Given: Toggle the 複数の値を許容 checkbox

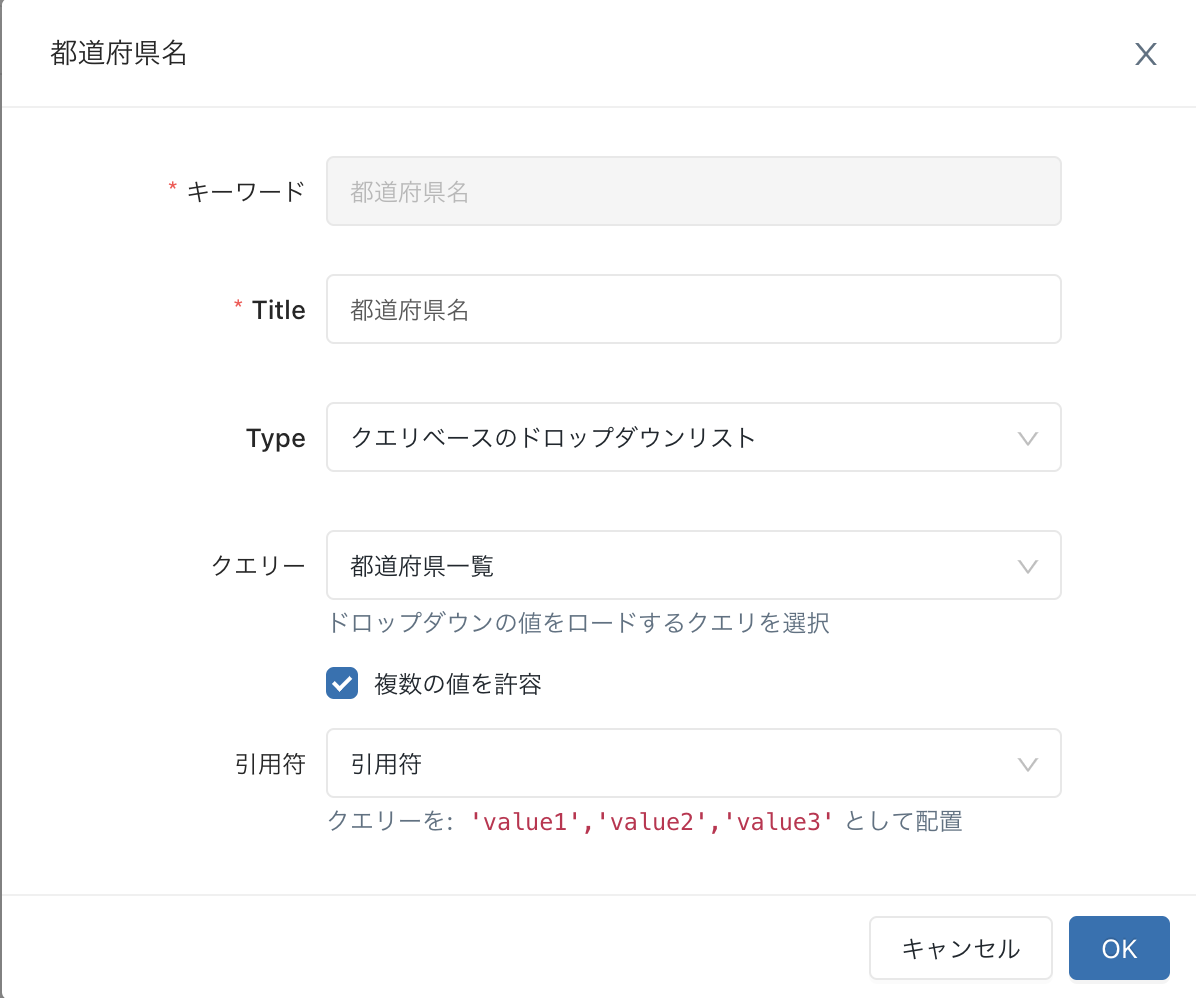Looking at the screenshot, I should [x=342, y=684].
